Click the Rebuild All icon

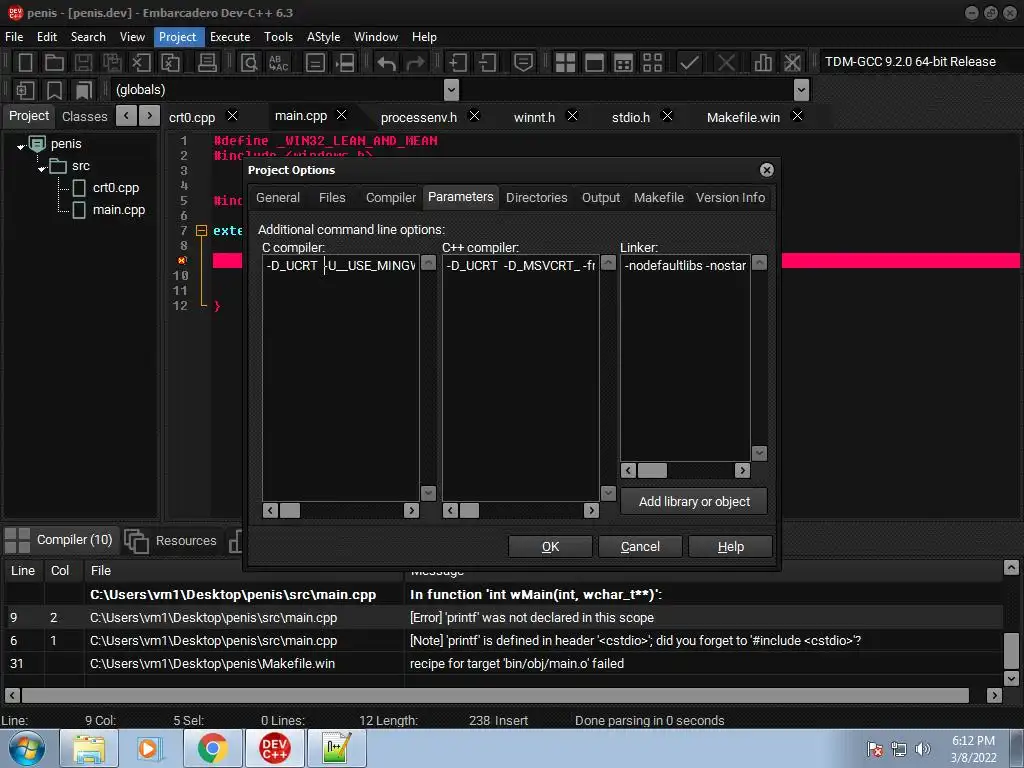click(x=652, y=63)
